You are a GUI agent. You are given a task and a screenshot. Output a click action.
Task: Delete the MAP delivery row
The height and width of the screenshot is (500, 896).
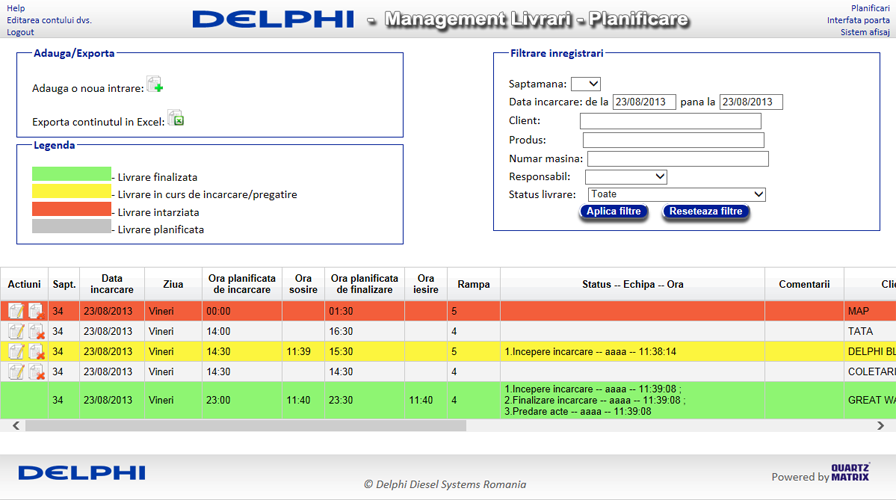coord(37,311)
